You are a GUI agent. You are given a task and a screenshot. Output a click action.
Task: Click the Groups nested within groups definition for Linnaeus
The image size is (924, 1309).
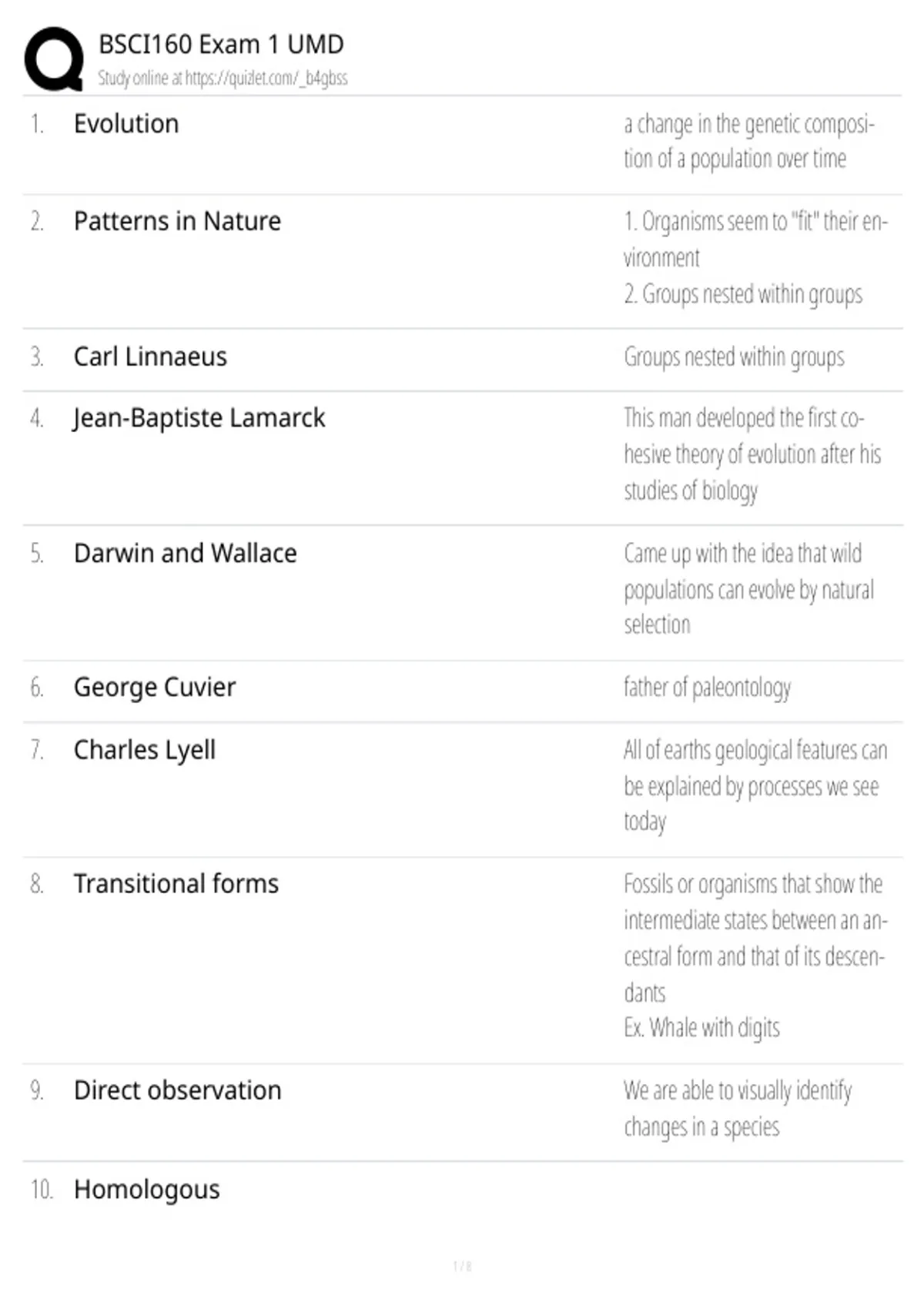(x=735, y=357)
